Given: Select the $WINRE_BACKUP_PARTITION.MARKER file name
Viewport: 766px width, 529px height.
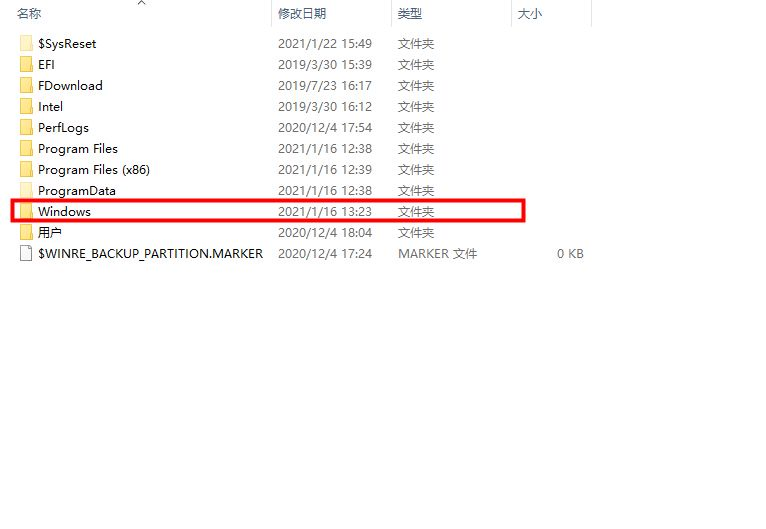Looking at the screenshot, I should point(150,254).
